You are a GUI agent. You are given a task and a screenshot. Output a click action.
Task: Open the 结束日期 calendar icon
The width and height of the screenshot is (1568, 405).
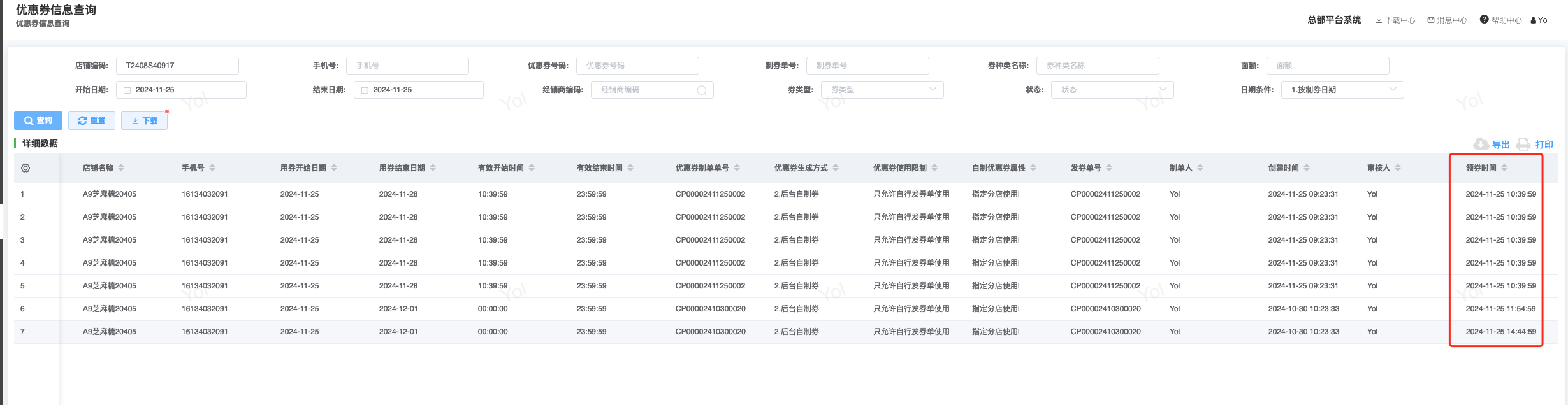click(365, 90)
